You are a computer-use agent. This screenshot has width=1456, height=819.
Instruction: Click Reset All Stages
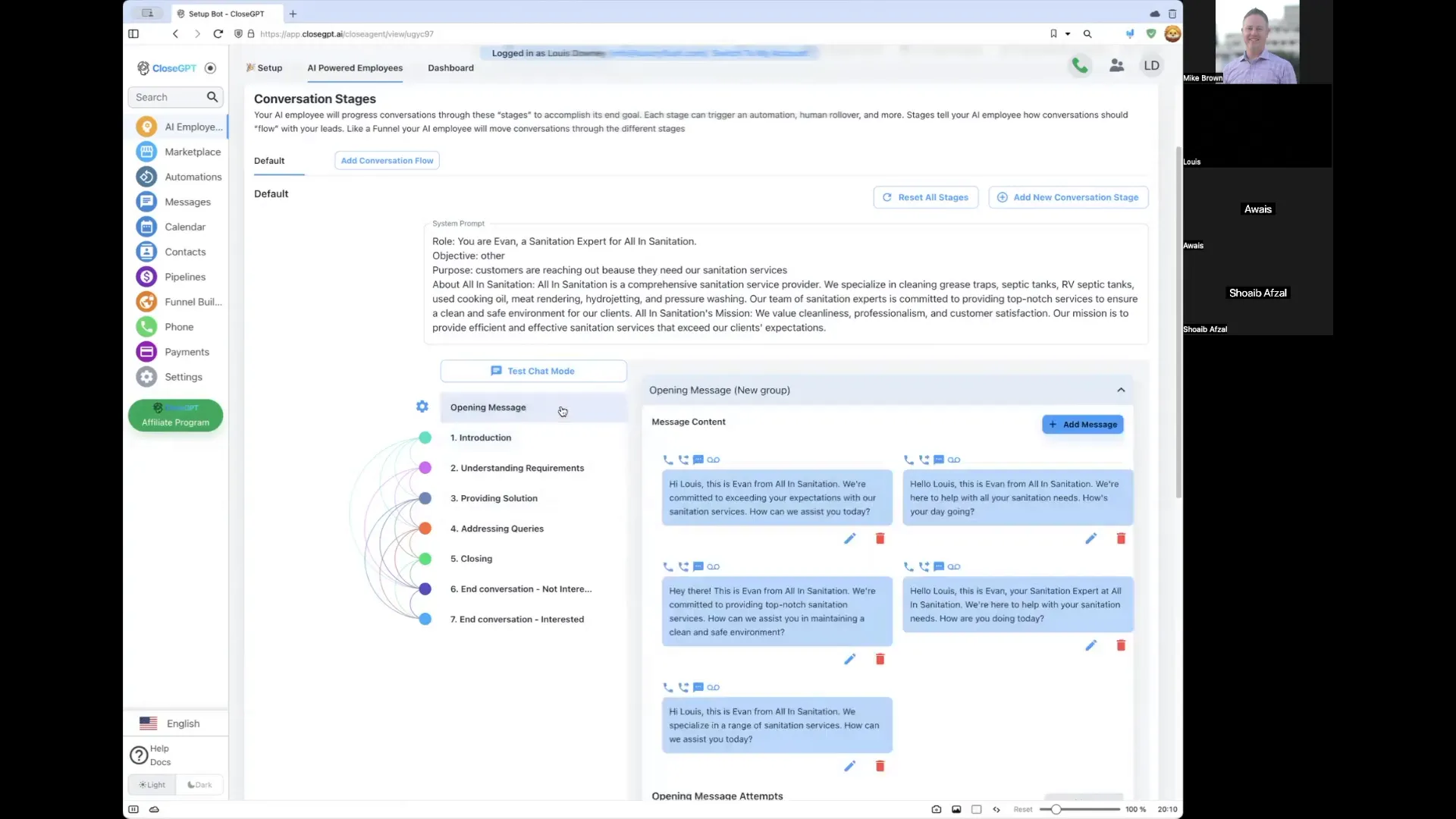coord(925,197)
